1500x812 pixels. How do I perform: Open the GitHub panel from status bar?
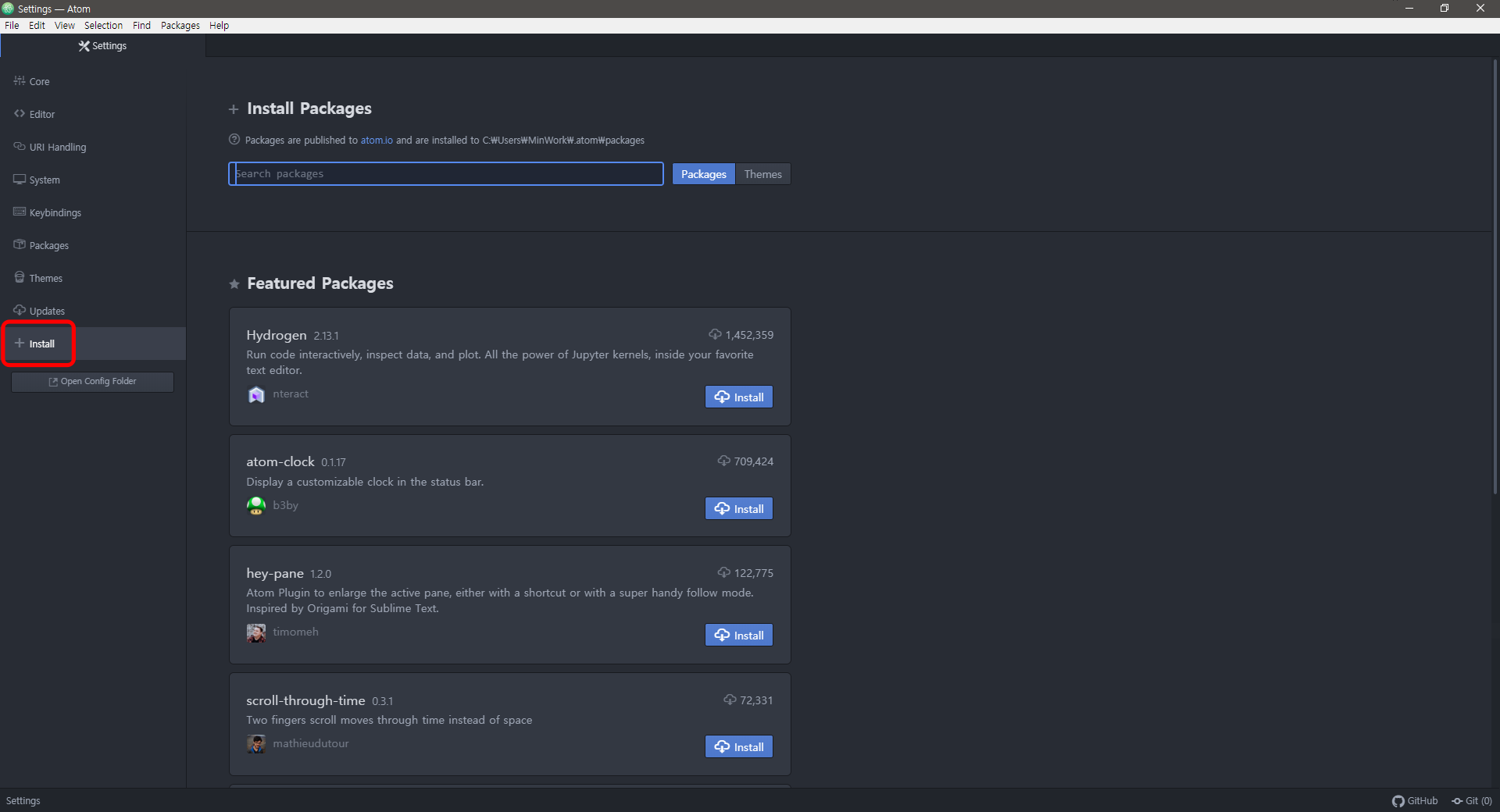click(1415, 801)
